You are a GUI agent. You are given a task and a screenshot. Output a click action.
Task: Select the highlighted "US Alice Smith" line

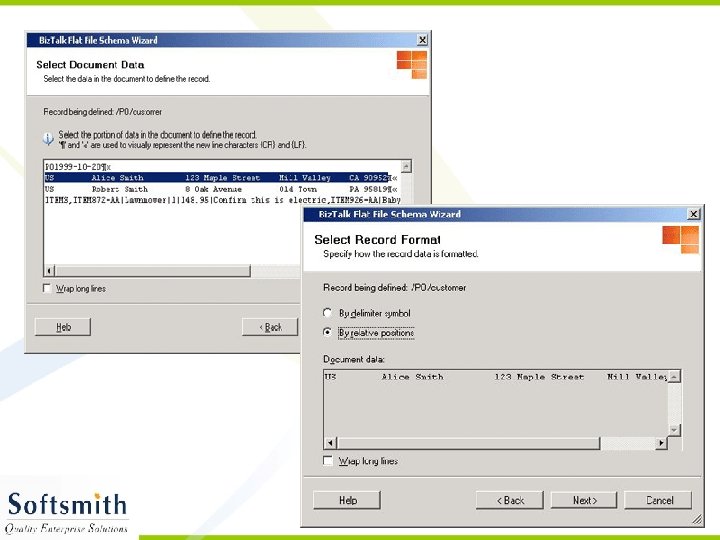(221, 178)
